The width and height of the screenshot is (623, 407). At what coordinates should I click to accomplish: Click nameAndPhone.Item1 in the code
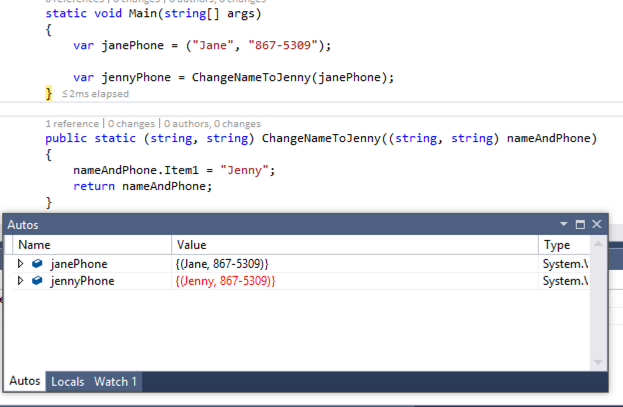(x=135, y=170)
